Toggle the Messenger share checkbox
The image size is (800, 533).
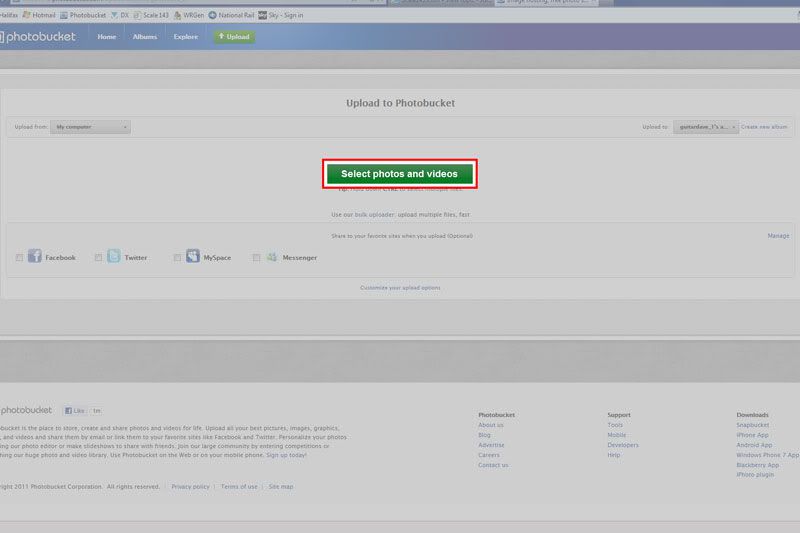click(256, 258)
